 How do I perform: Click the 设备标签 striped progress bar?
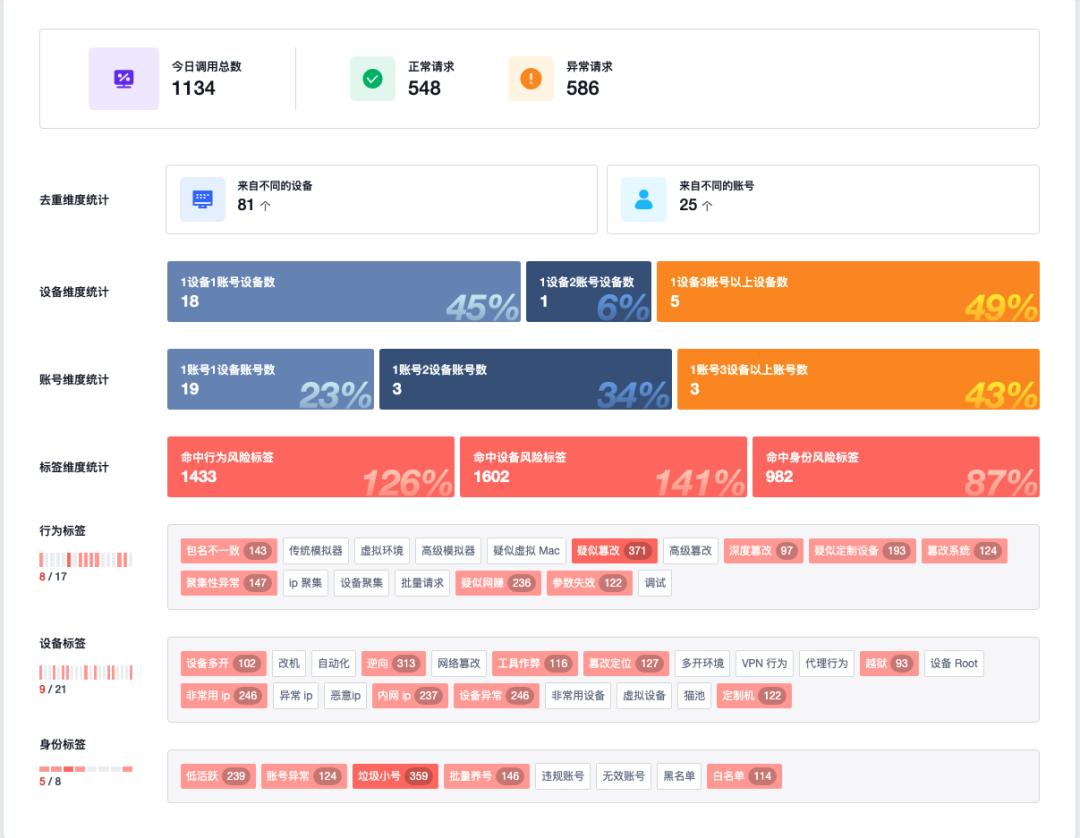tap(85, 672)
